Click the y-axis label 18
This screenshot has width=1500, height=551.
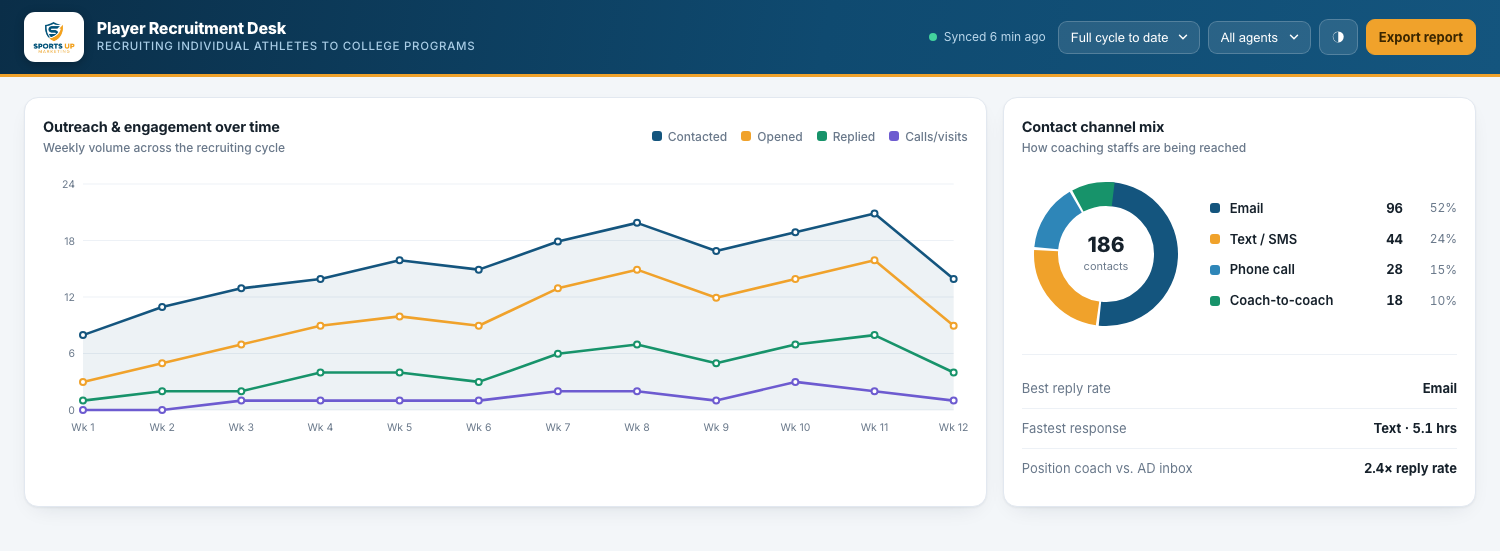pyautogui.click(x=68, y=241)
